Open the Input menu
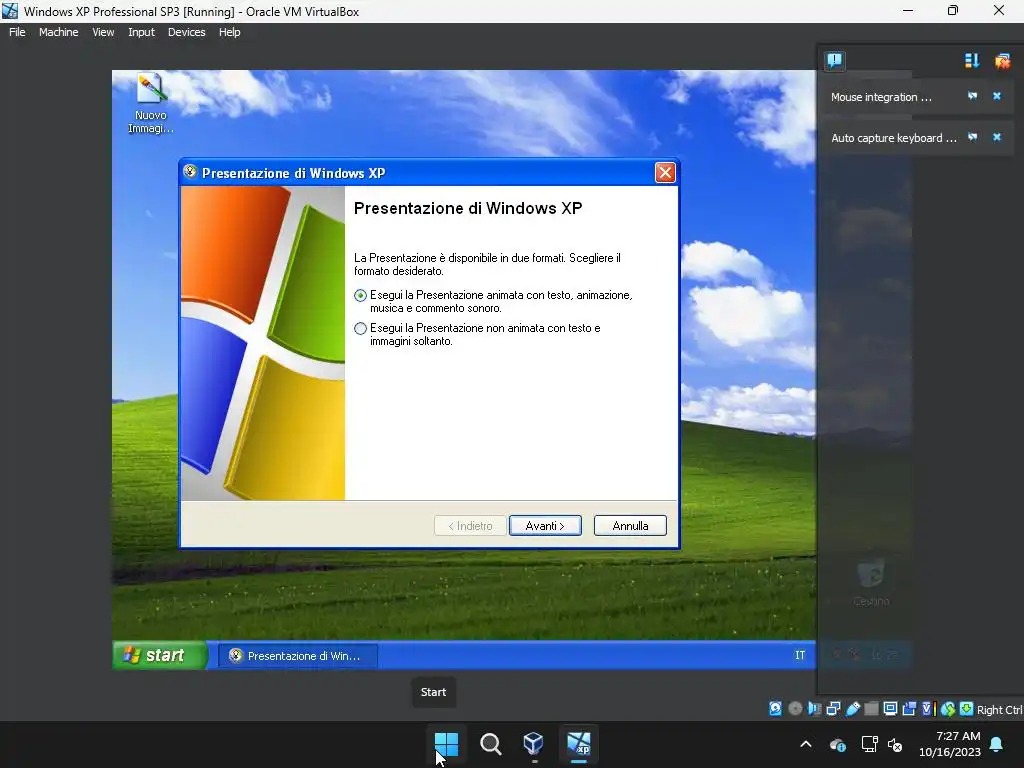The height and width of the screenshot is (768, 1024). [141, 32]
